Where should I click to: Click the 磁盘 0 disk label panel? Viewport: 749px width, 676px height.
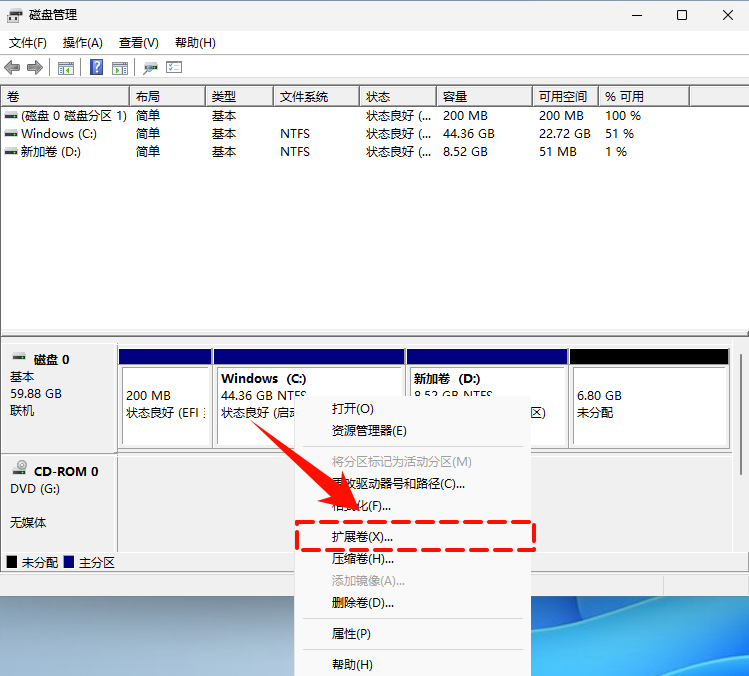(58, 385)
